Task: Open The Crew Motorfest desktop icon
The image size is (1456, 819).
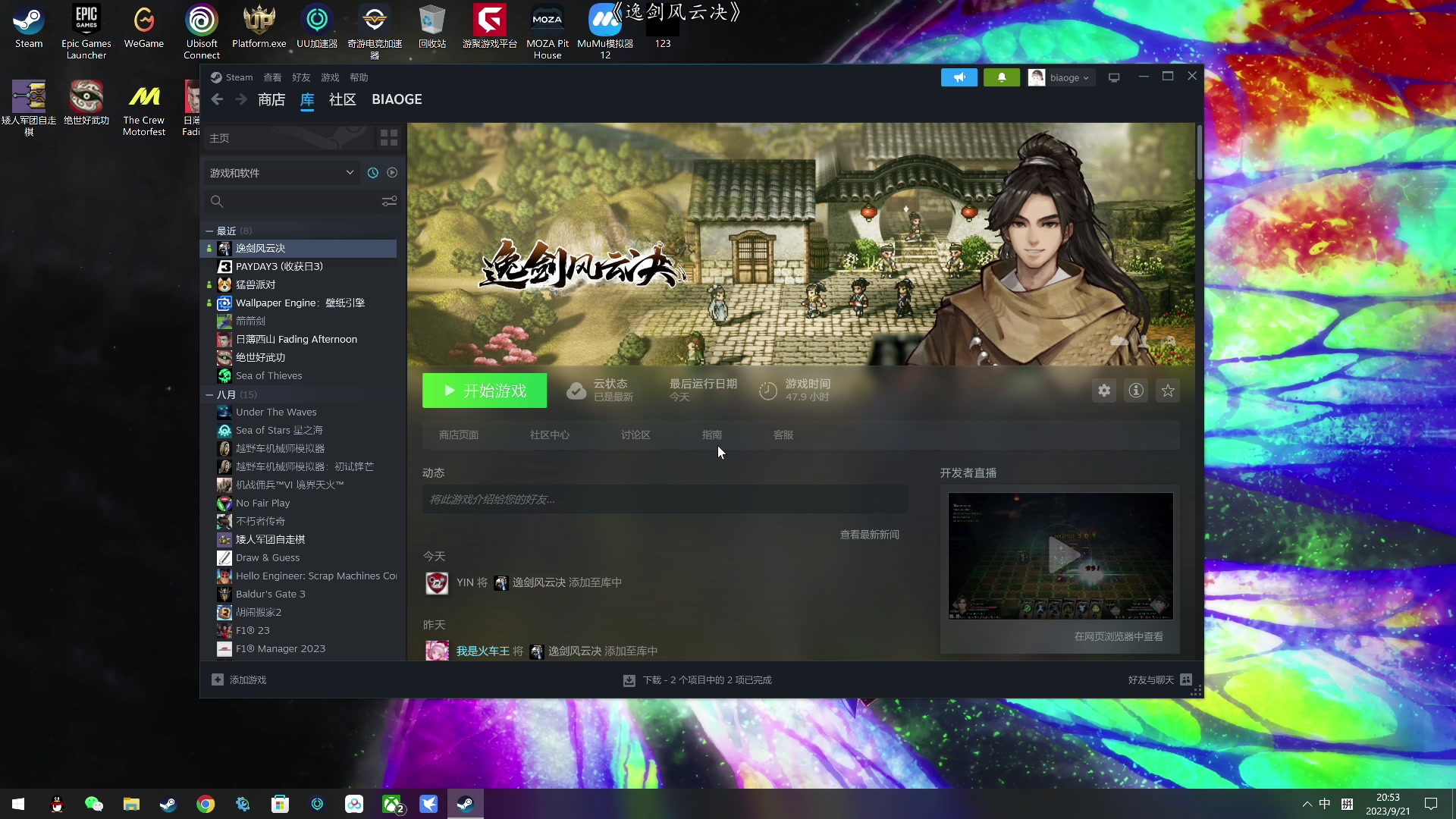Action: (x=144, y=109)
